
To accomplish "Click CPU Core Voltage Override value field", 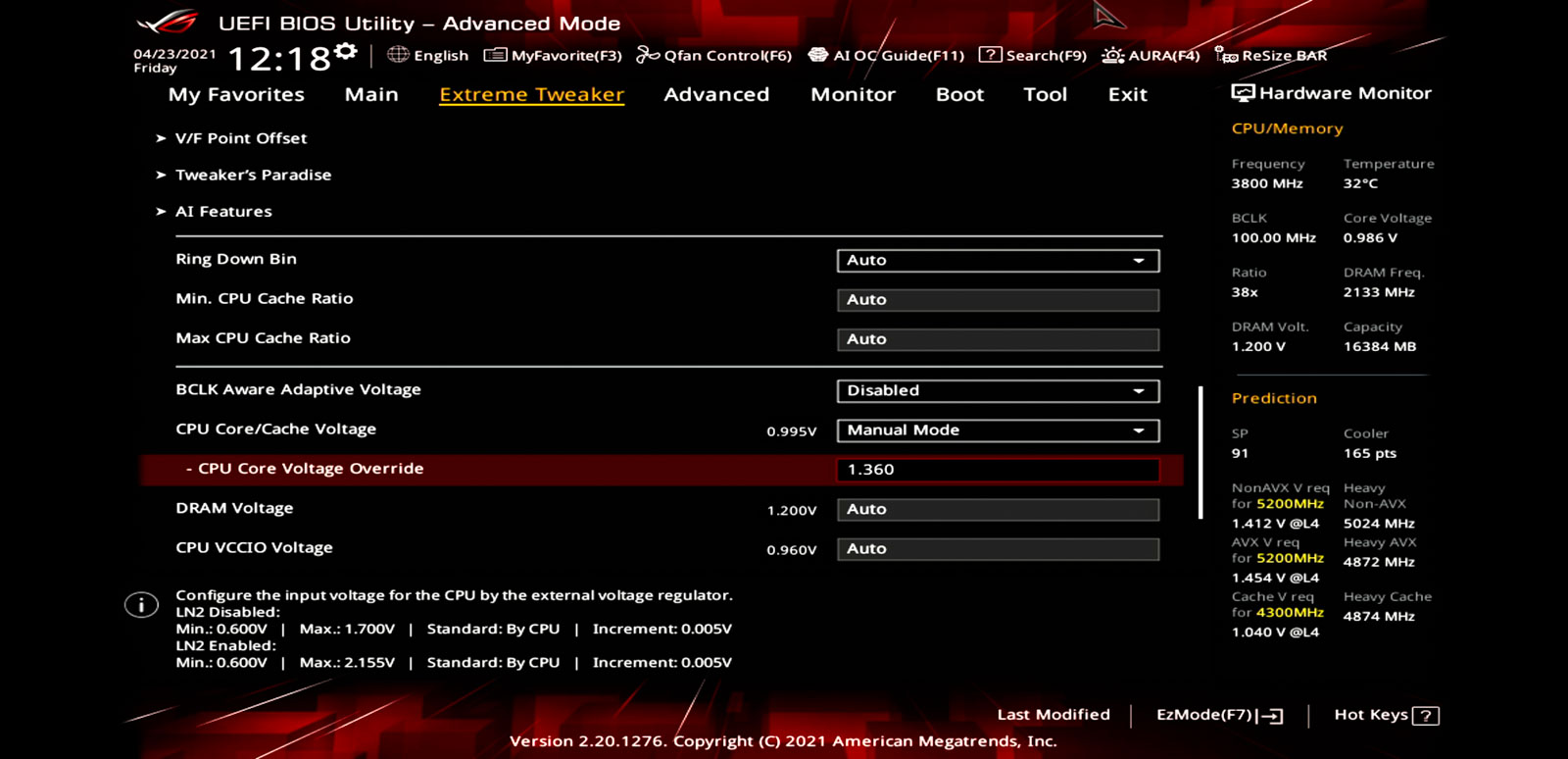I will click(998, 470).
